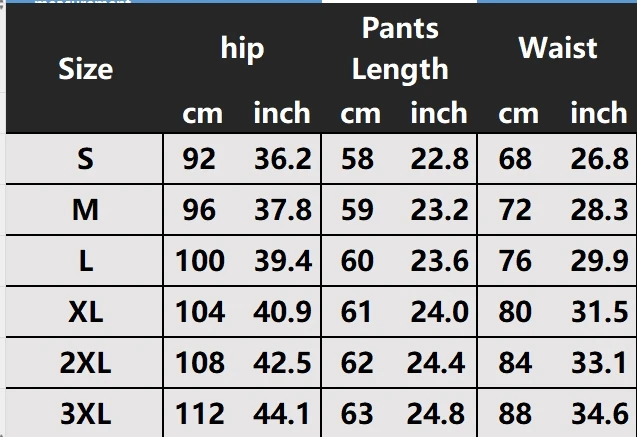Select waist inch value 34.6
Viewport: 637px width, 437px height.
[600, 414]
